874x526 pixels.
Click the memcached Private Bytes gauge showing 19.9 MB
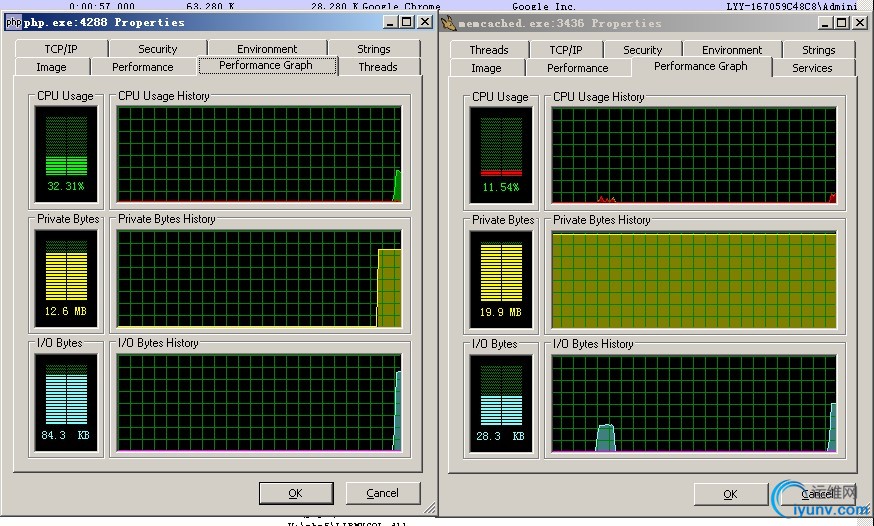[501, 277]
